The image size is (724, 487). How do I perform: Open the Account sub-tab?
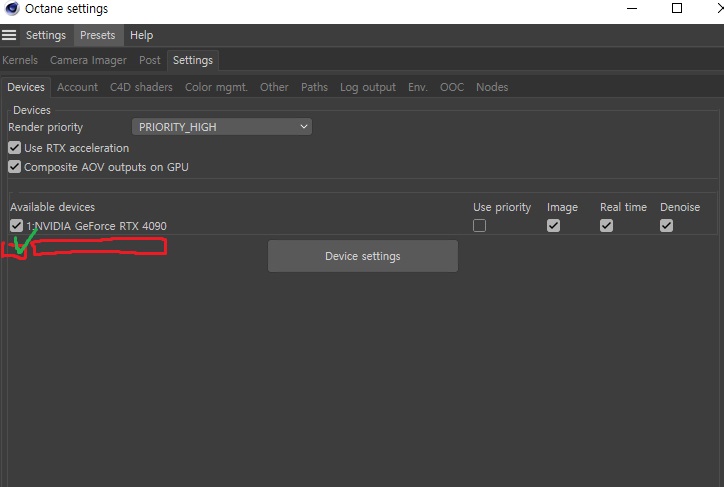[77, 87]
